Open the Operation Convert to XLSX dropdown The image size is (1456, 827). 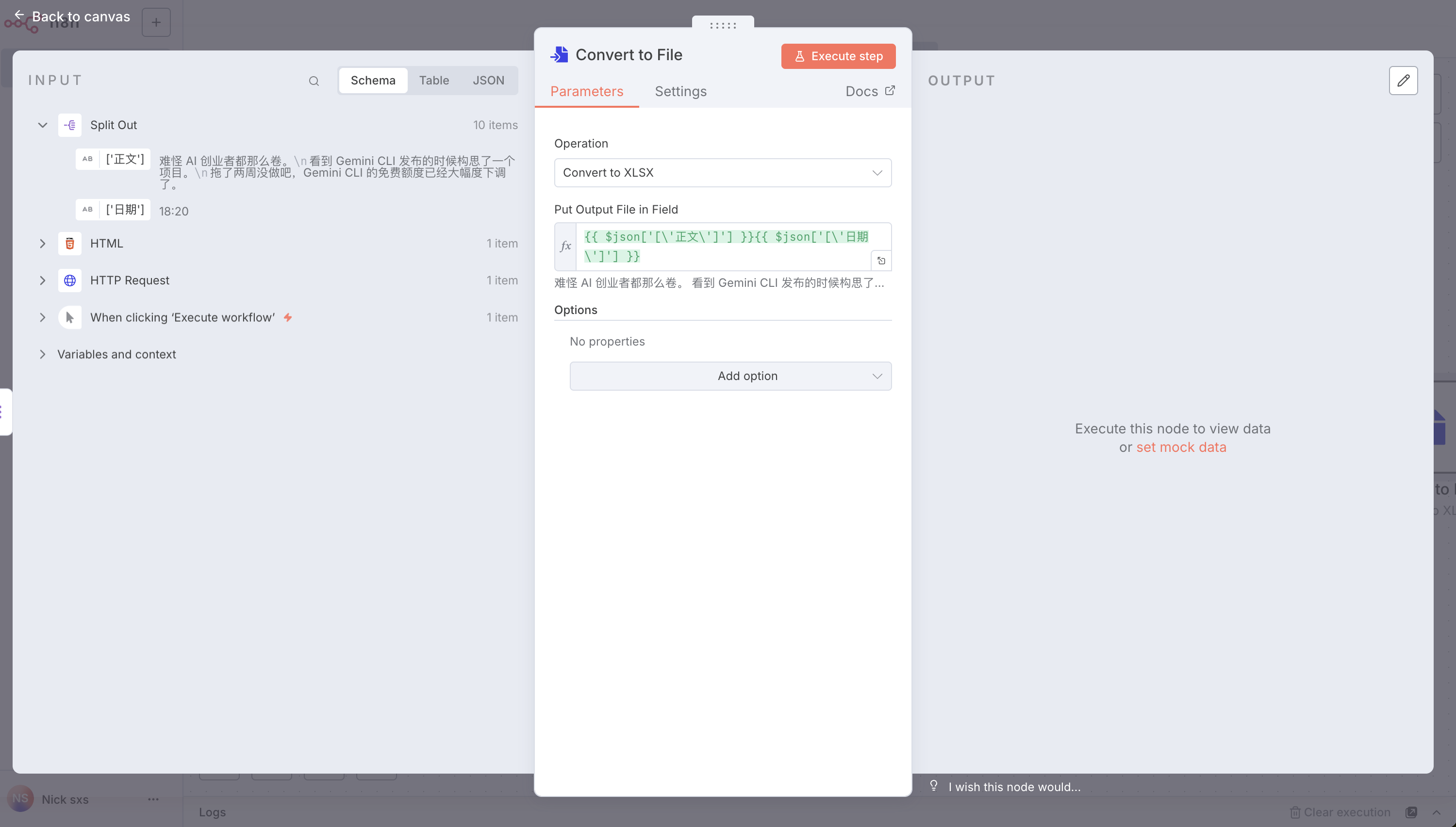[x=722, y=173]
